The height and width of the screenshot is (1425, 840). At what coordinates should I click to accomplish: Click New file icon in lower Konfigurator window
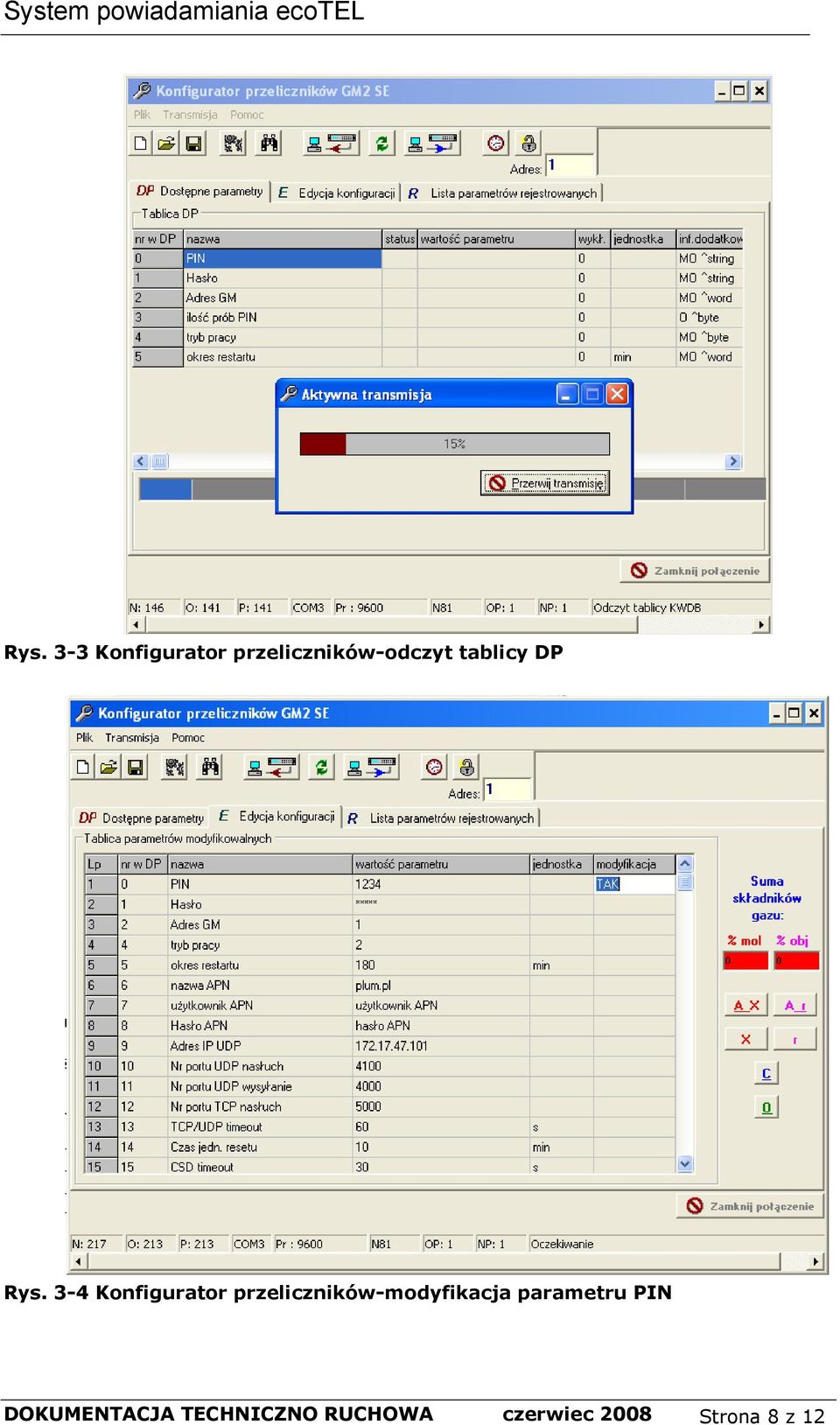click(84, 767)
